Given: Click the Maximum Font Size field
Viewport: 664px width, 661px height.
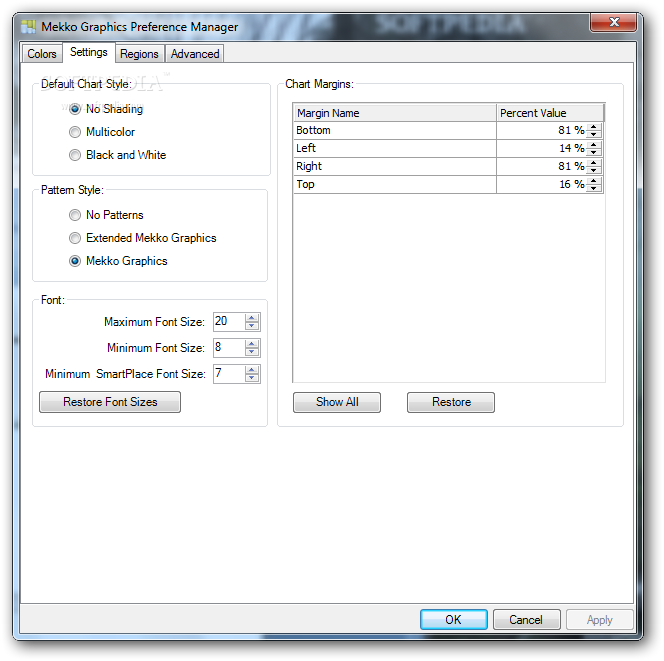Looking at the screenshot, I should click(229, 322).
